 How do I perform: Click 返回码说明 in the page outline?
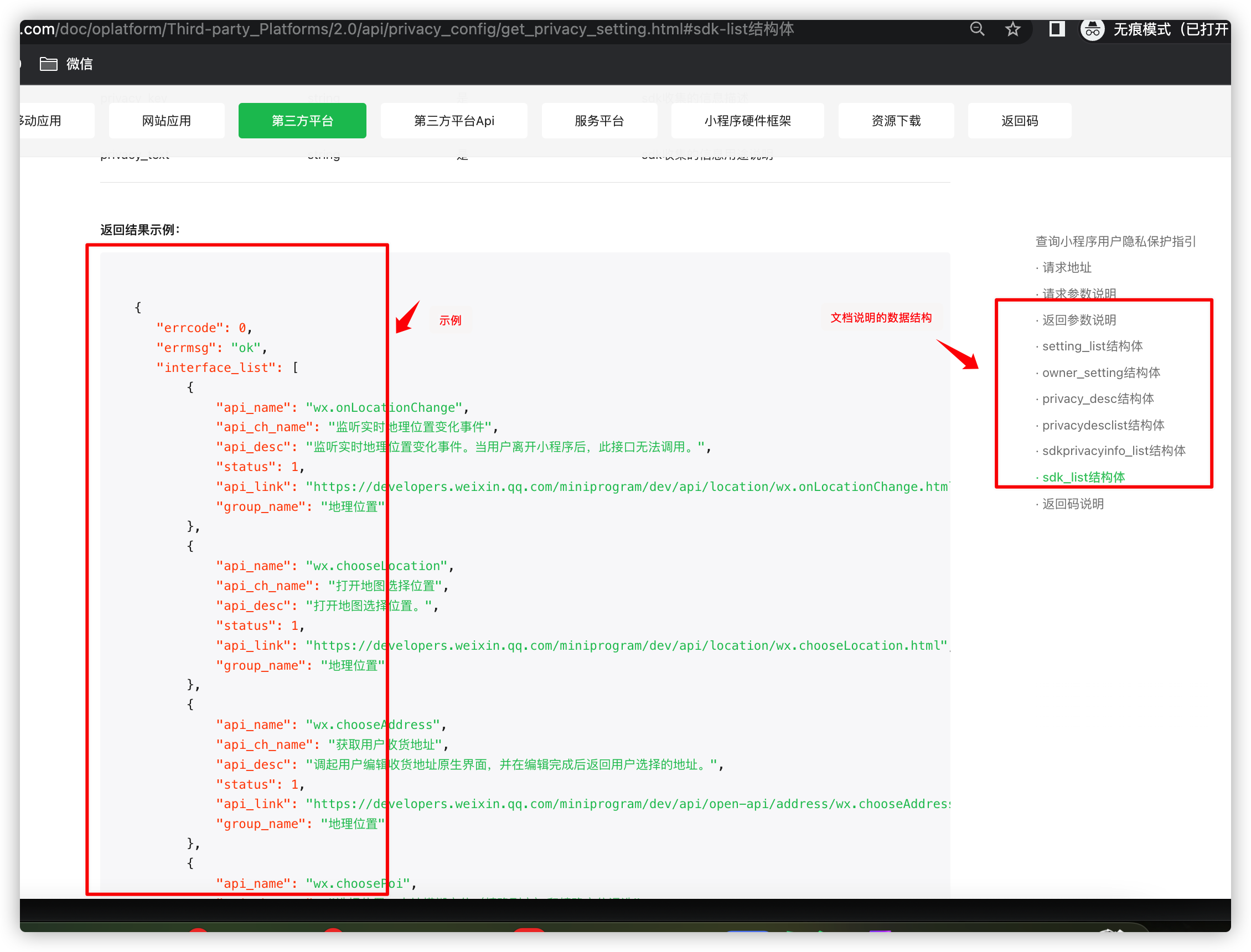1073,504
